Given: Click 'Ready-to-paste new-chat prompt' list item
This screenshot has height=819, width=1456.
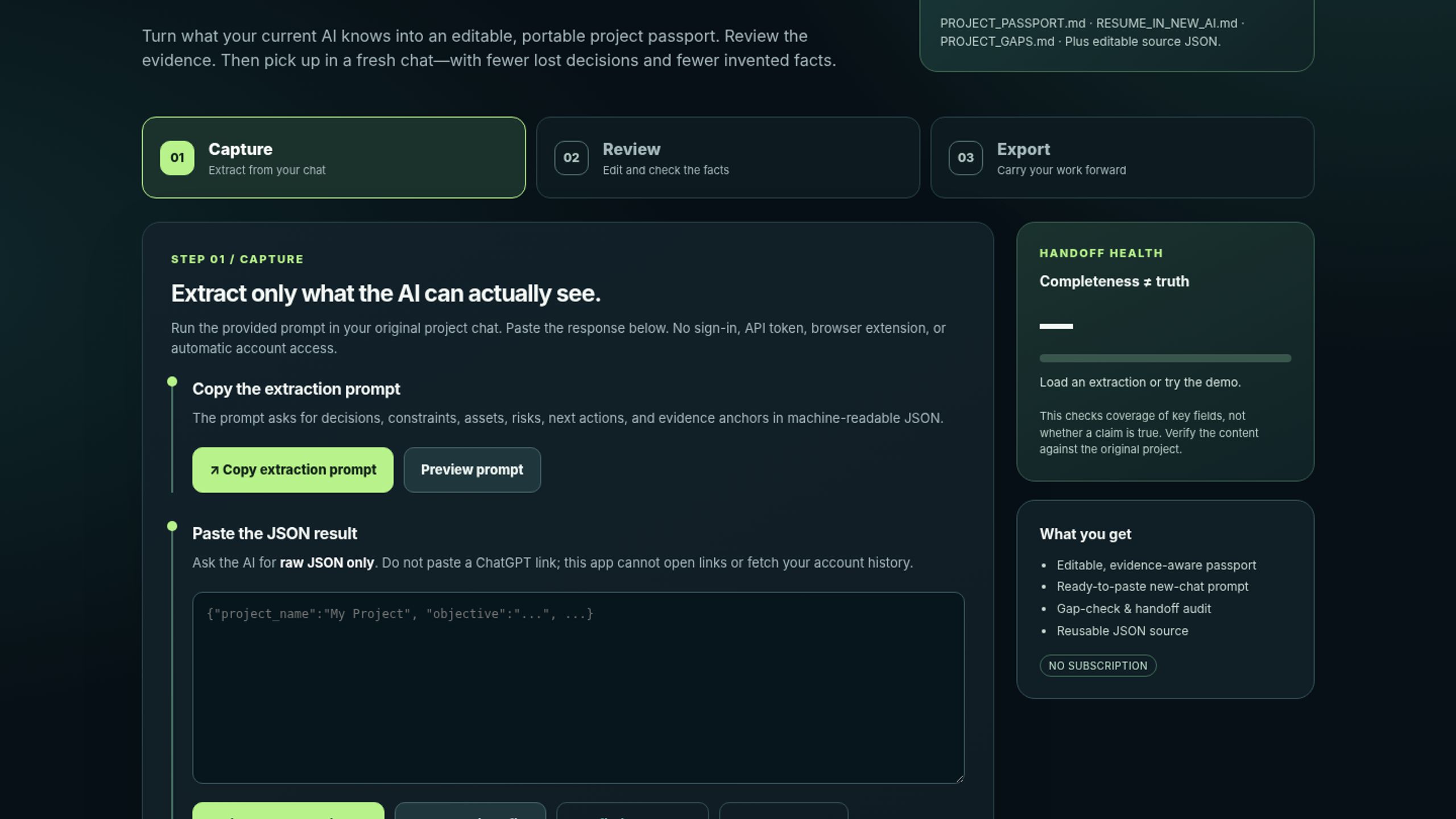Looking at the screenshot, I should (x=1152, y=586).
